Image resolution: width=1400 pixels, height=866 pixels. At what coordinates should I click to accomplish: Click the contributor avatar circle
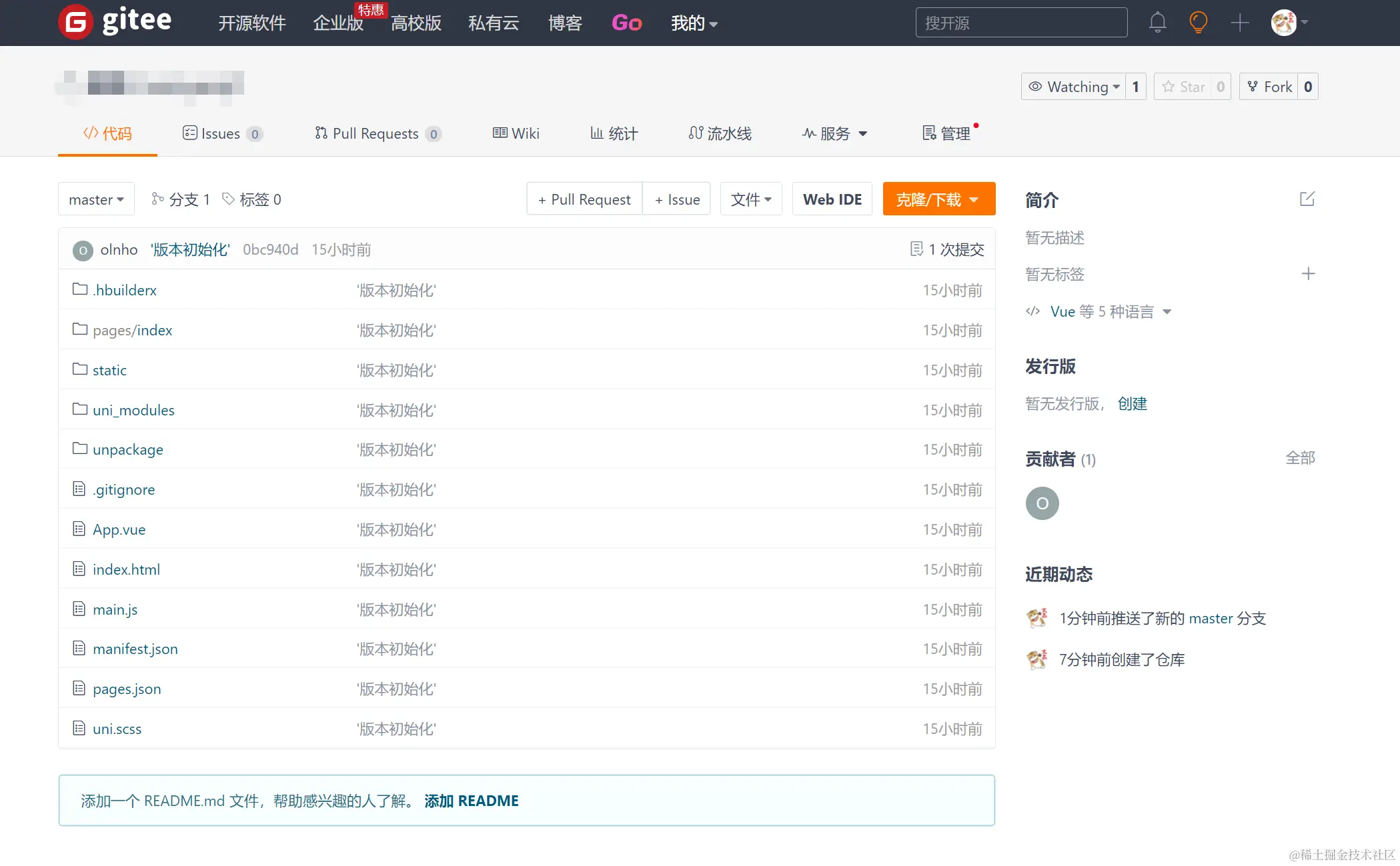click(x=1042, y=503)
